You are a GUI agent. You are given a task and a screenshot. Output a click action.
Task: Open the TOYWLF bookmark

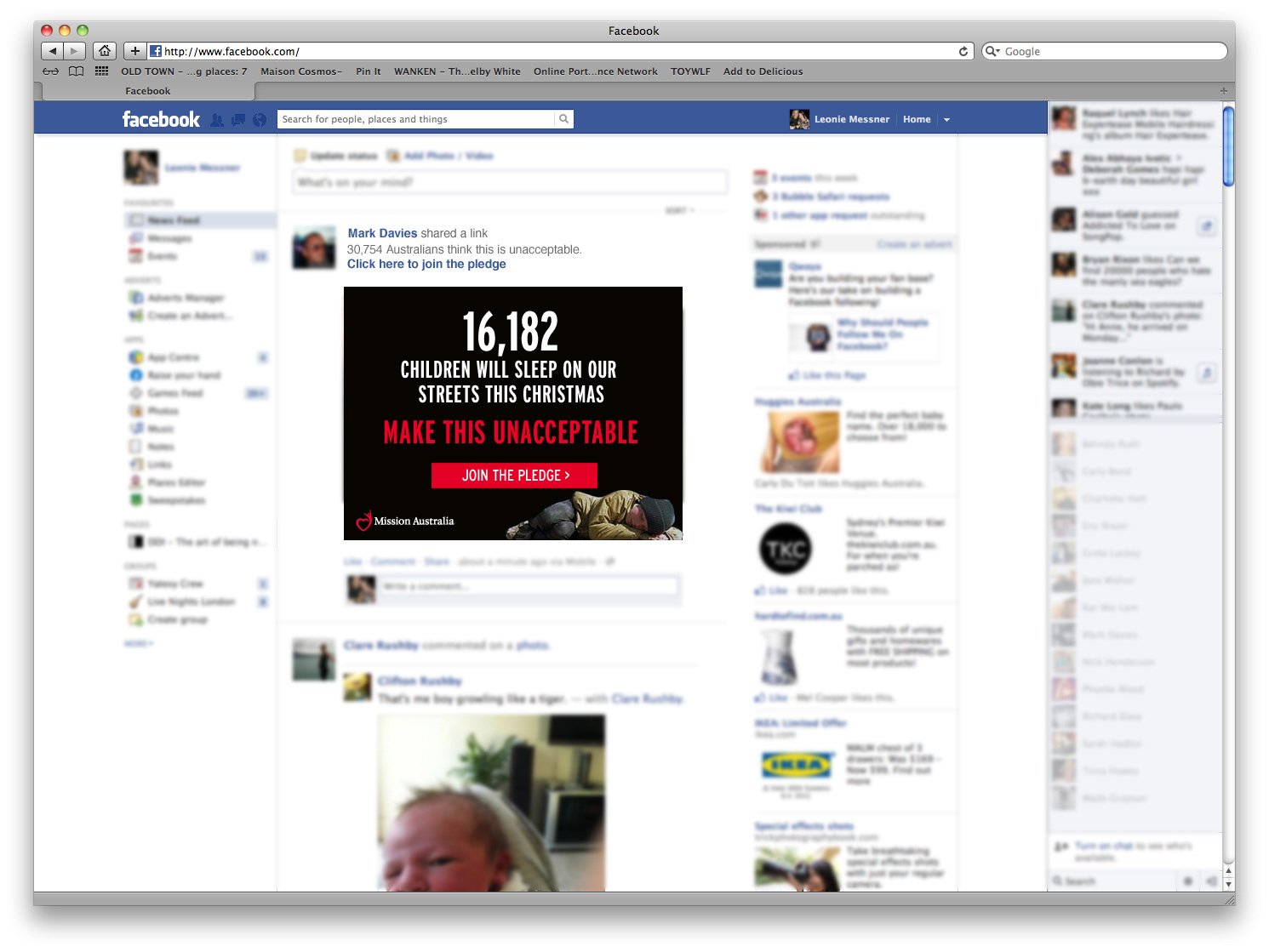click(690, 71)
